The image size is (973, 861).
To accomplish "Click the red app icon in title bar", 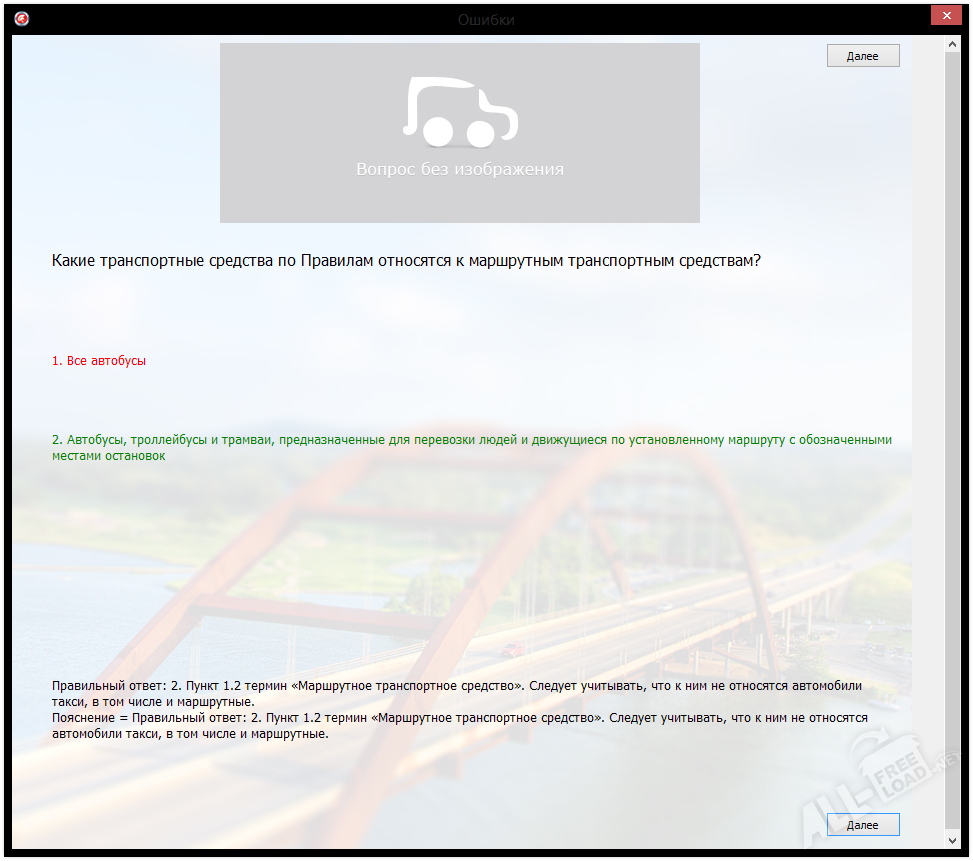I will tap(21, 19).
